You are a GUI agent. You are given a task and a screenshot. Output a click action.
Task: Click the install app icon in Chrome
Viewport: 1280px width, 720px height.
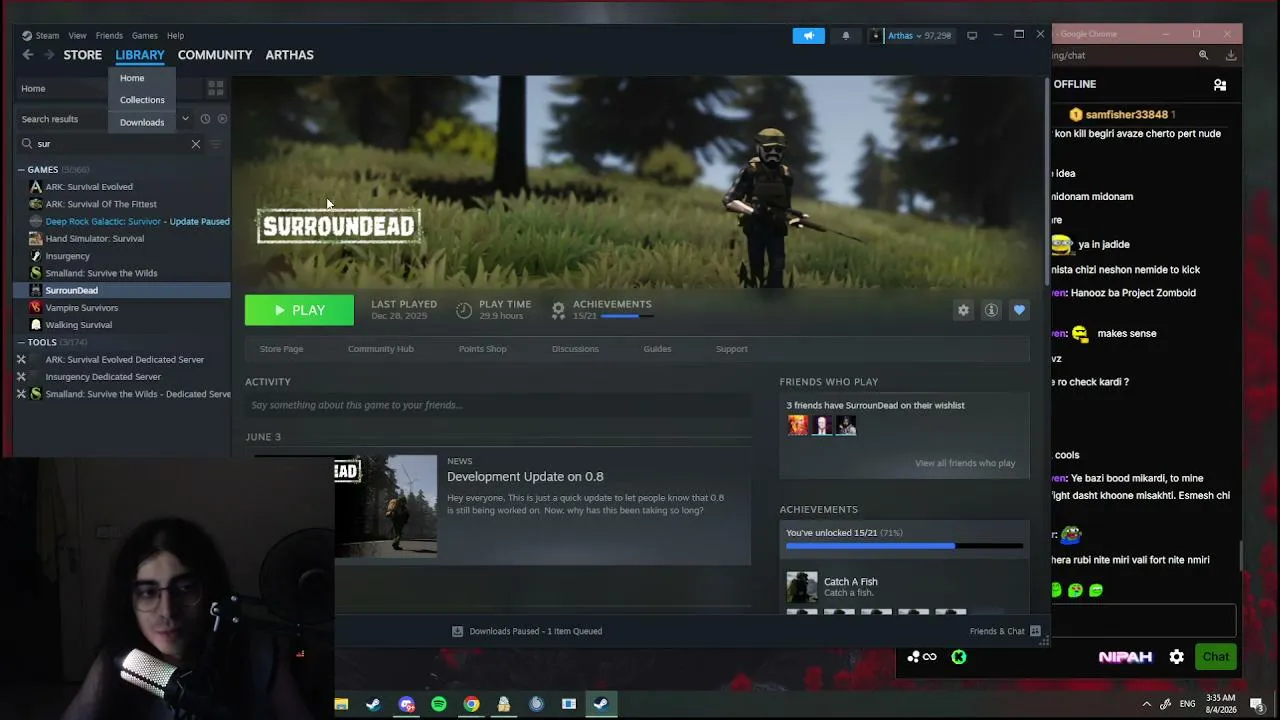point(1231,56)
